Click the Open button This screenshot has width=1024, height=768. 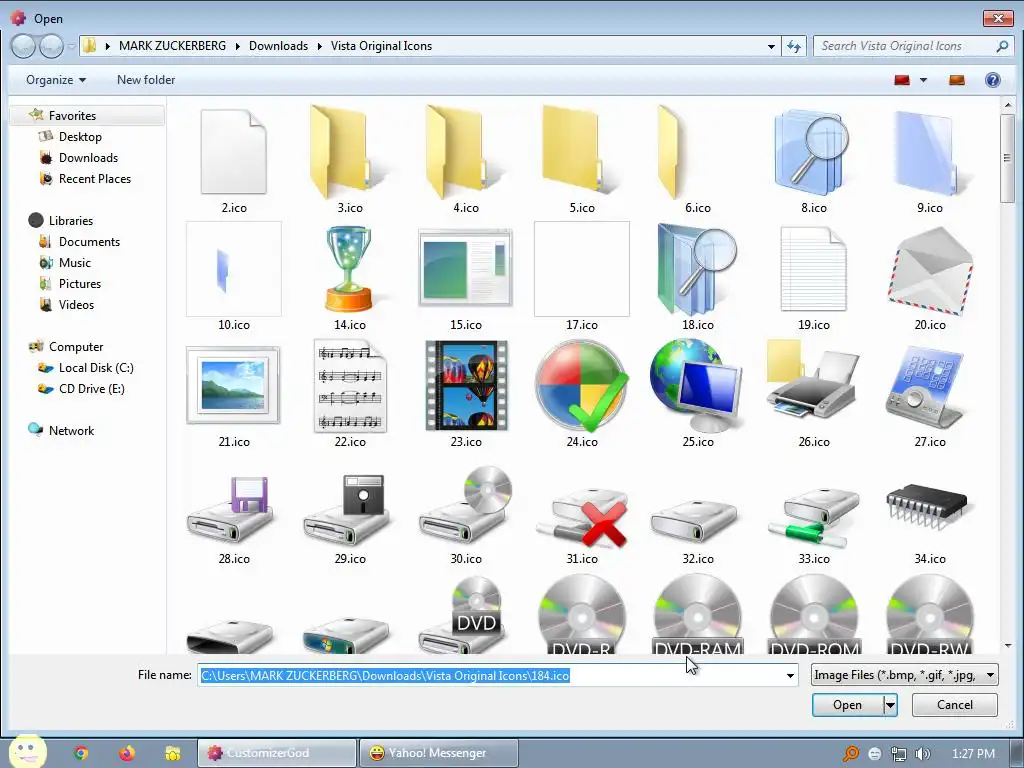[x=847, y=705]
